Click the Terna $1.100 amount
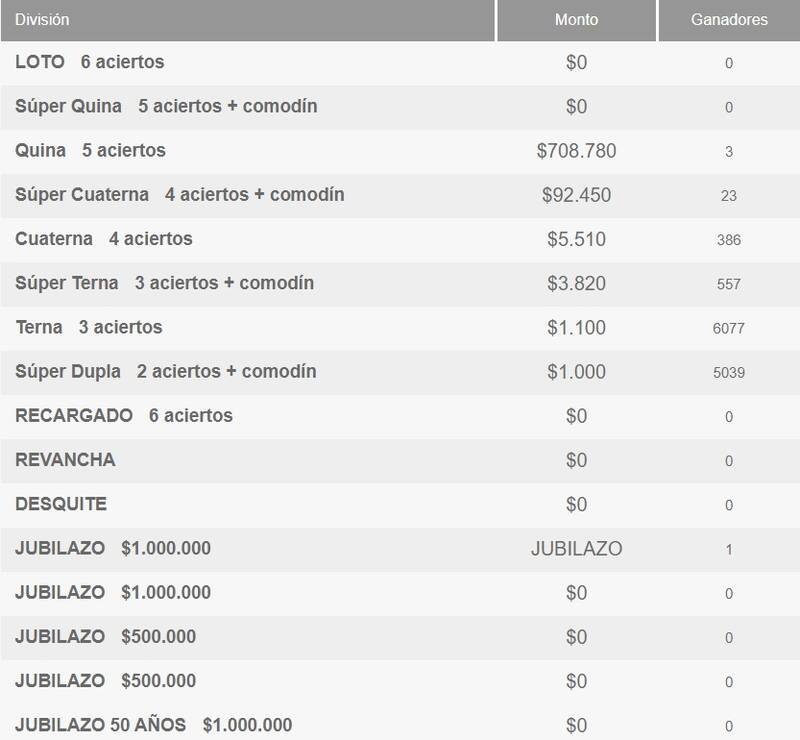Viewport: 800px width, 740px height. [x=576, y=327]
